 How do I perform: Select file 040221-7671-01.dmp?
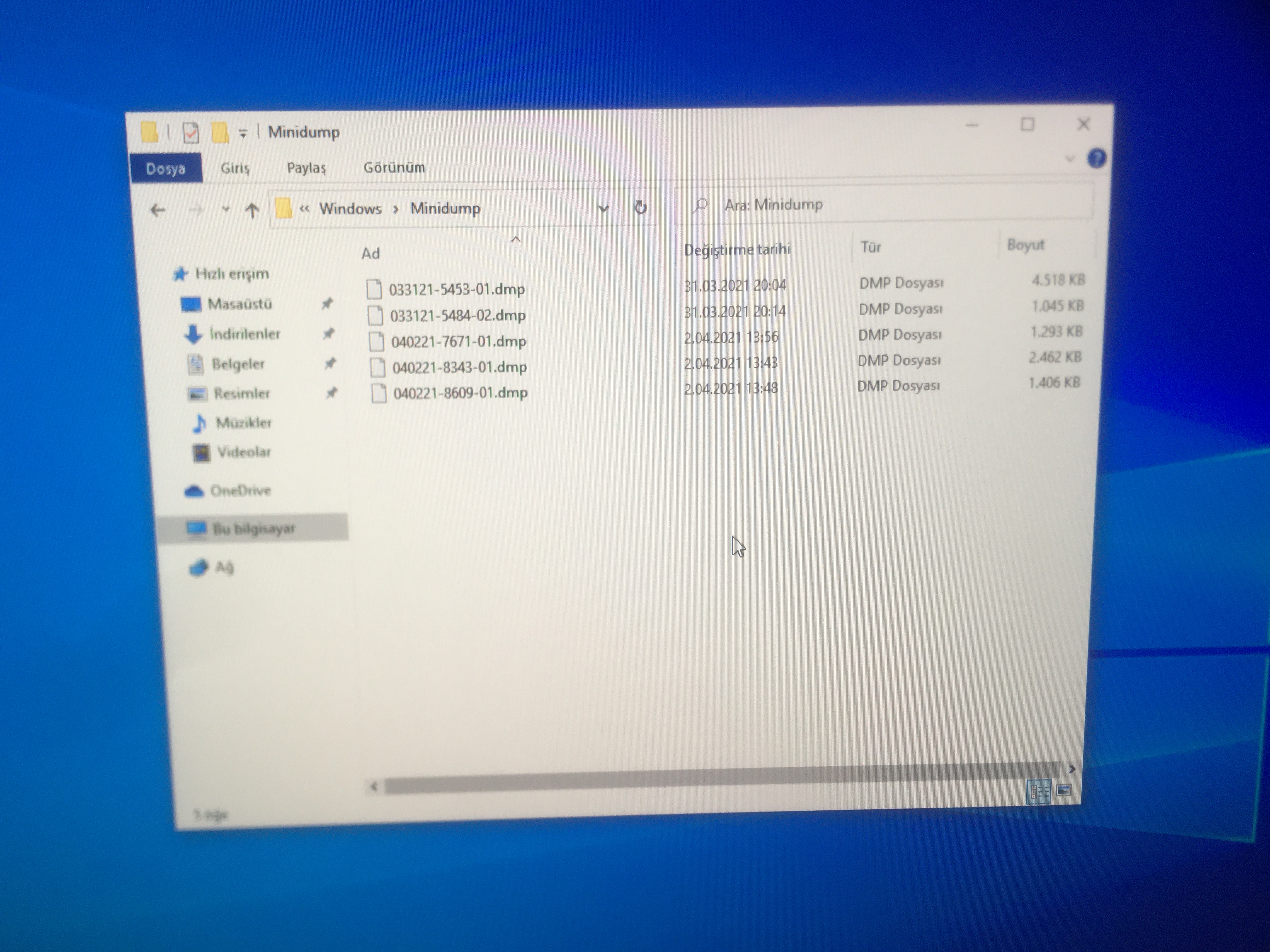point(459,342)
